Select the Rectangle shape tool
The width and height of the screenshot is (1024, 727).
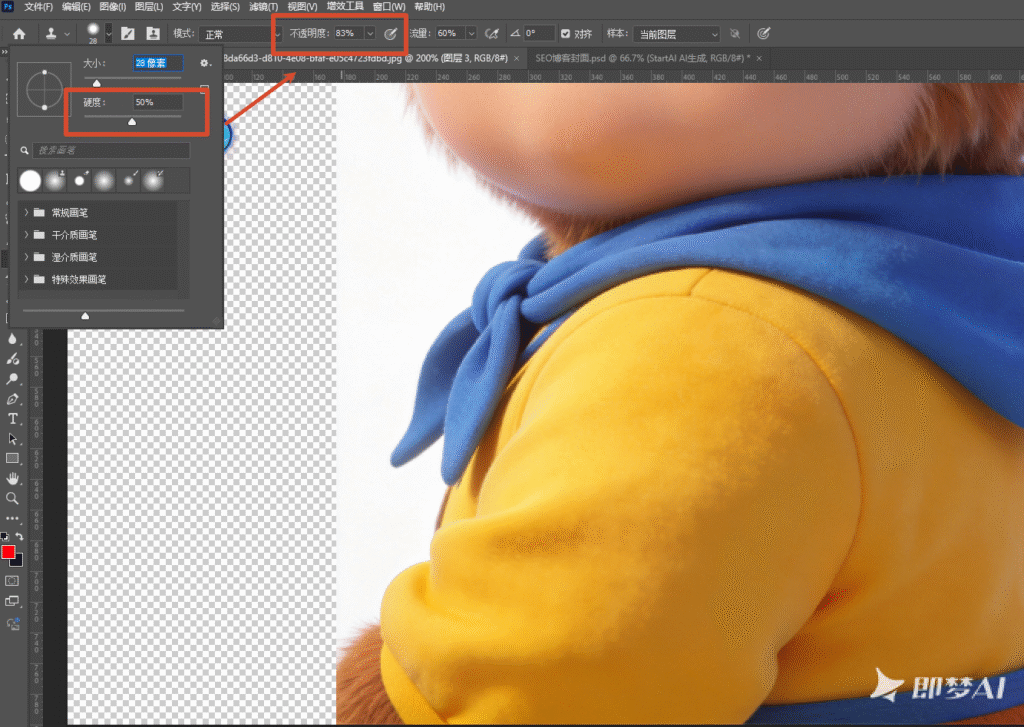pos(12,459)
